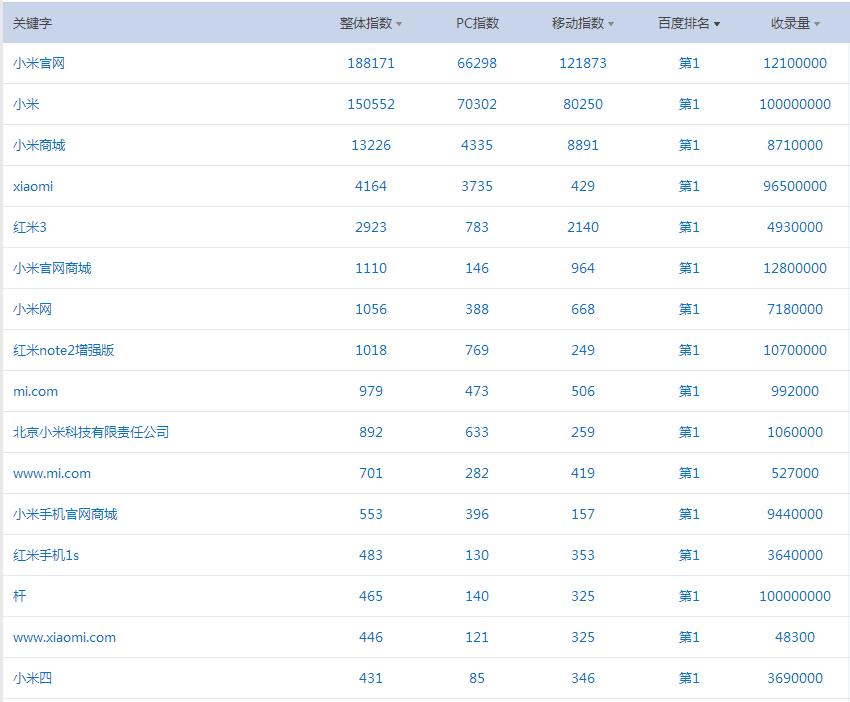Click indexed count 527000
This screenshot has height=702, width=850.
795,473
